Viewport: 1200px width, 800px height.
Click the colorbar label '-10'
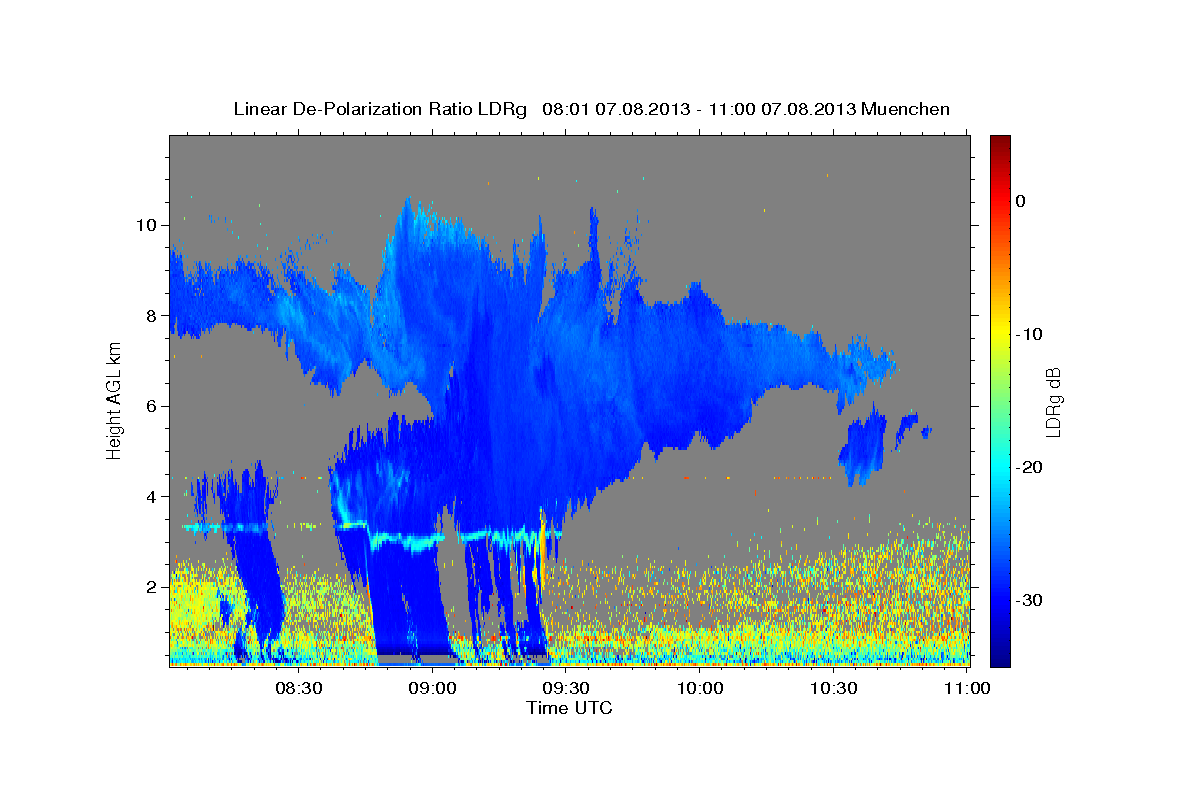tap(1029, 334)
